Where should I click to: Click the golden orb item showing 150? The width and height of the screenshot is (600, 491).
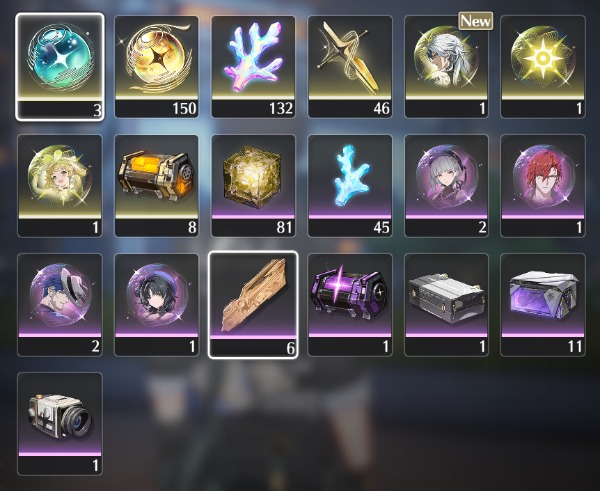(x=157, y=67)
